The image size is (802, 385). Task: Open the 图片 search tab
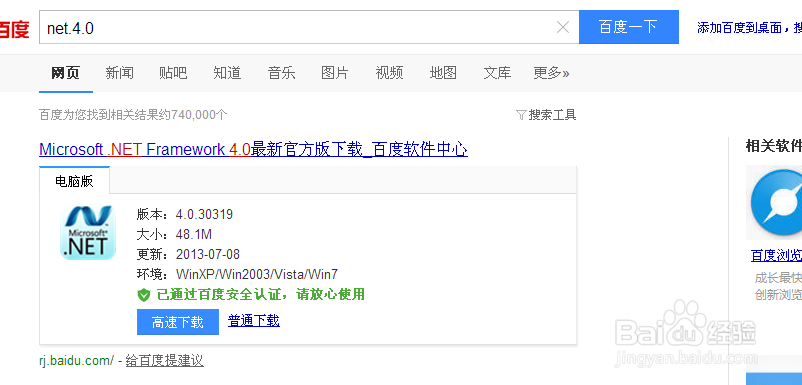[335, 73]
